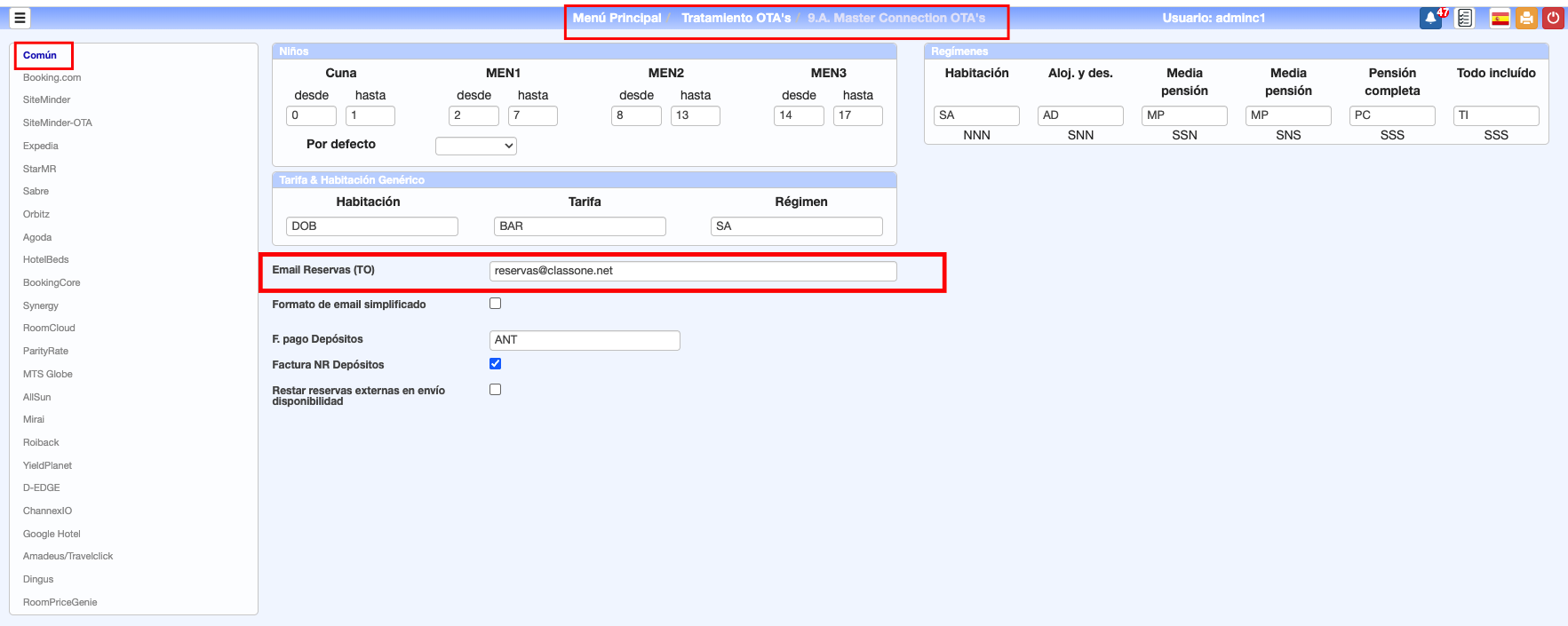This screenshot has width=1568, height=626.
Task: Click the Email Reservas (TO) field
Action: coord(692,271)
